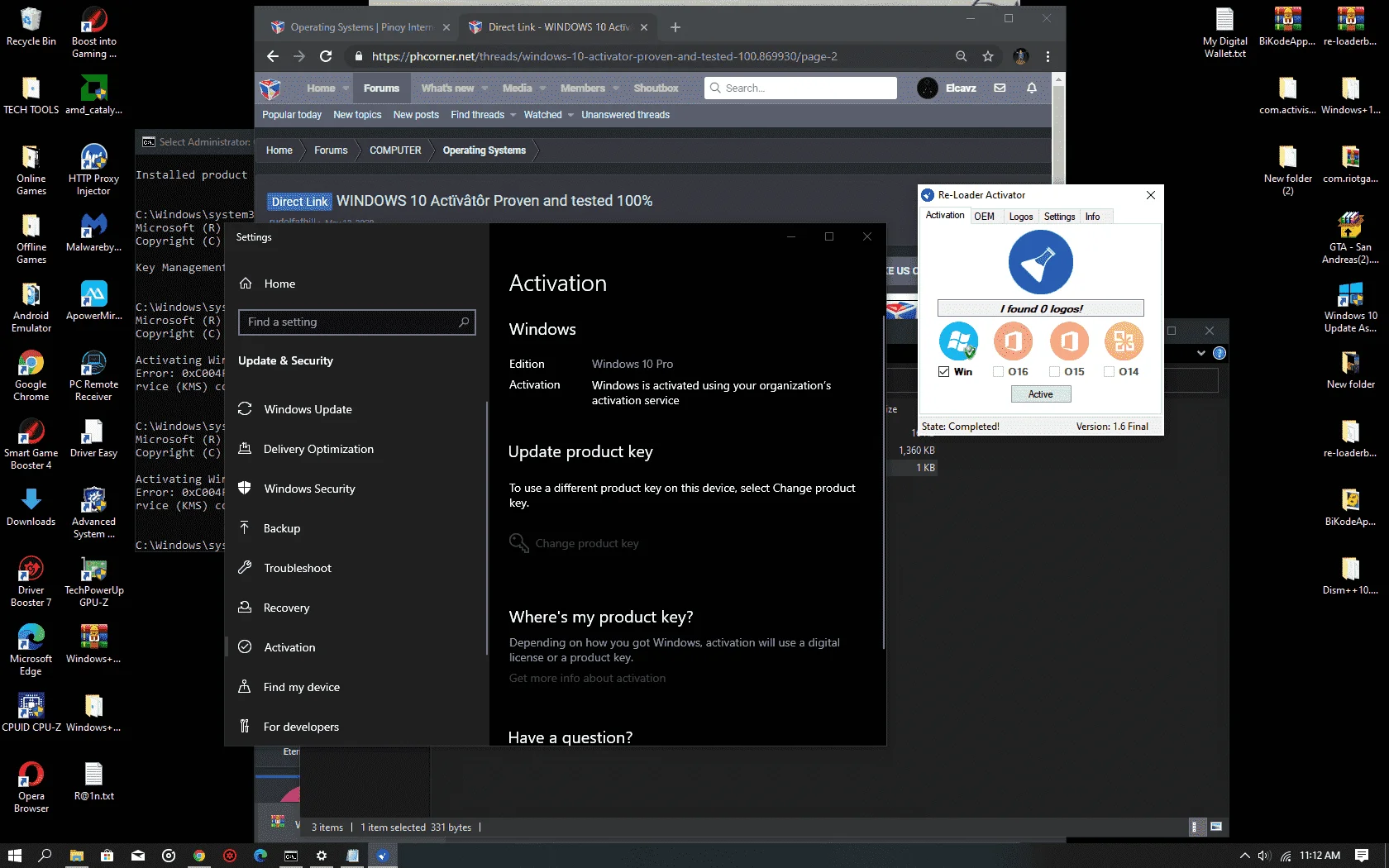This screenshot has width=1389, height=868.
Task: Click the Unanswered threads link
Action: click(625, 115)
